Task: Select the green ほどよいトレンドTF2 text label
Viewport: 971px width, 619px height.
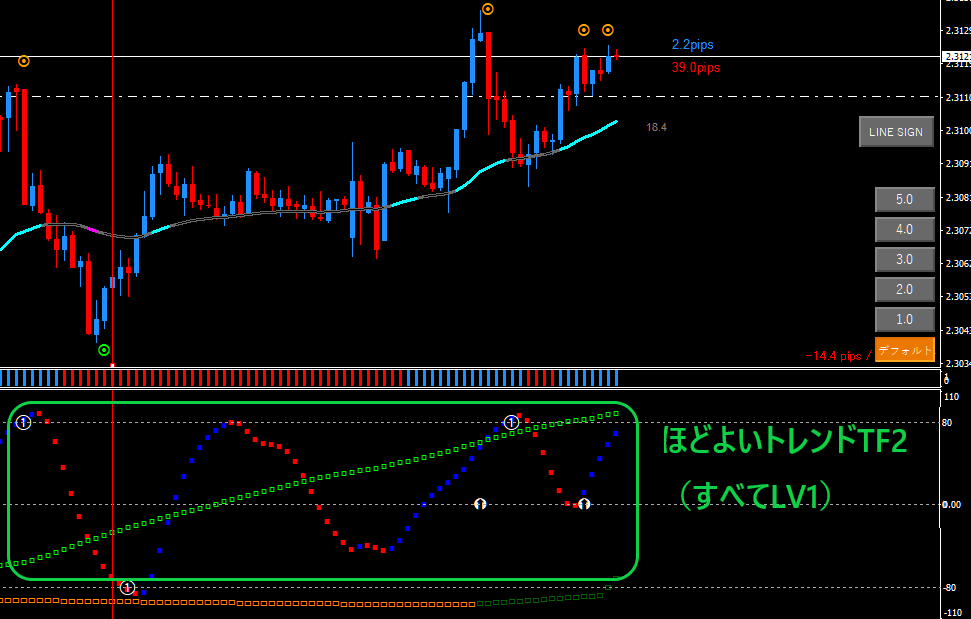Action: [785, 441]
